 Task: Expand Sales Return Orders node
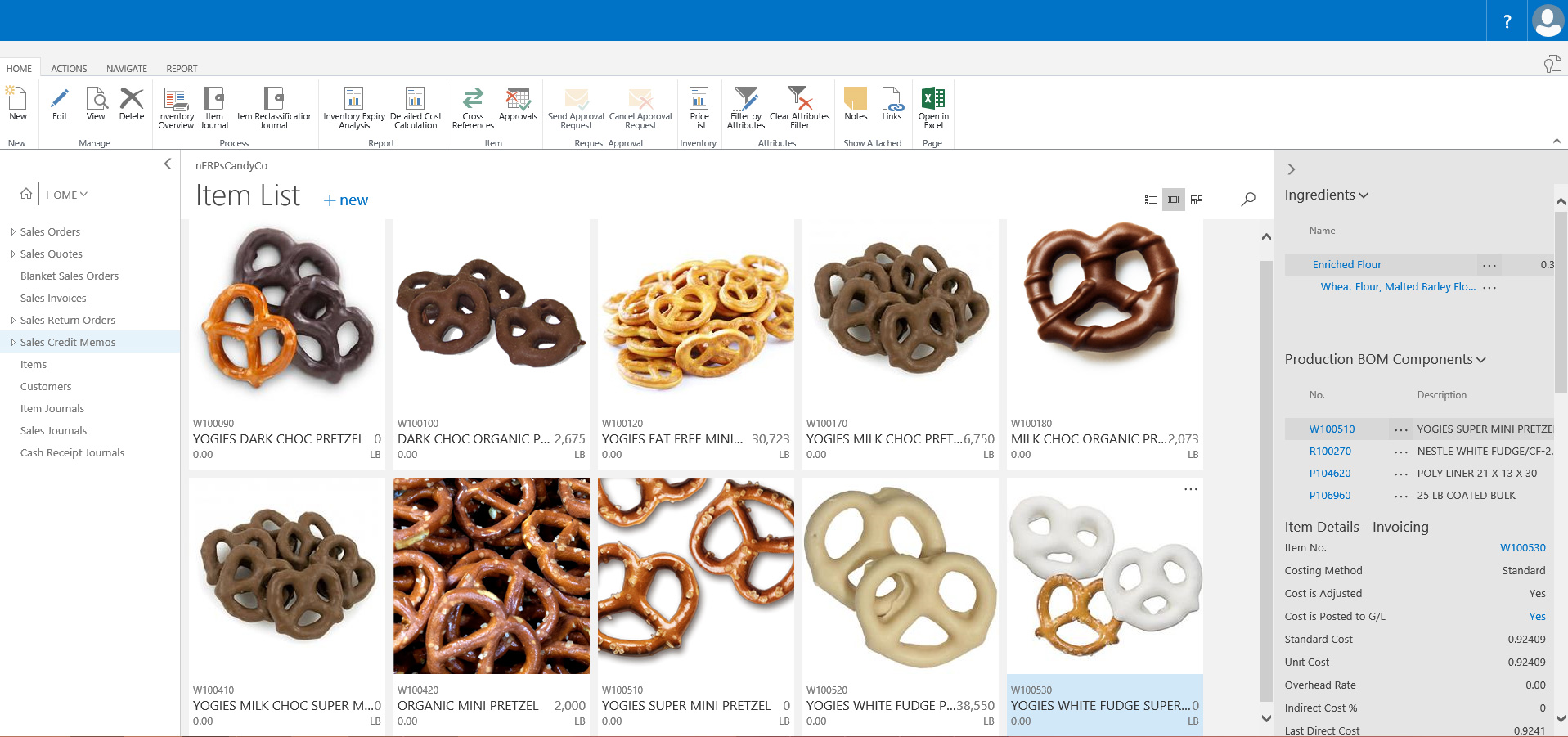13,320
